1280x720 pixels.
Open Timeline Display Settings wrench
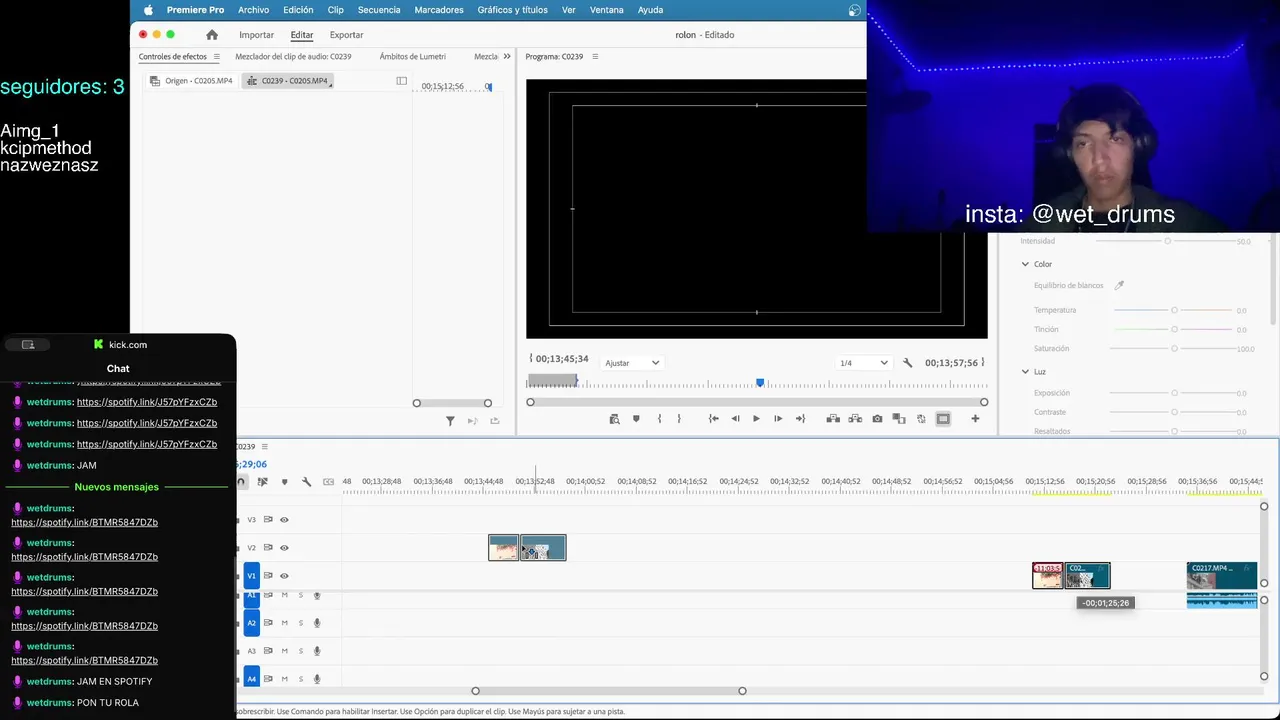[306, 482]
